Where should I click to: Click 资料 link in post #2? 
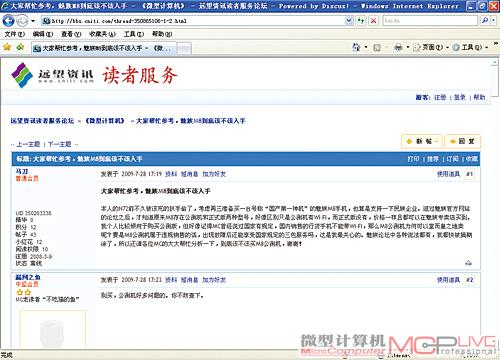(171, 280)
